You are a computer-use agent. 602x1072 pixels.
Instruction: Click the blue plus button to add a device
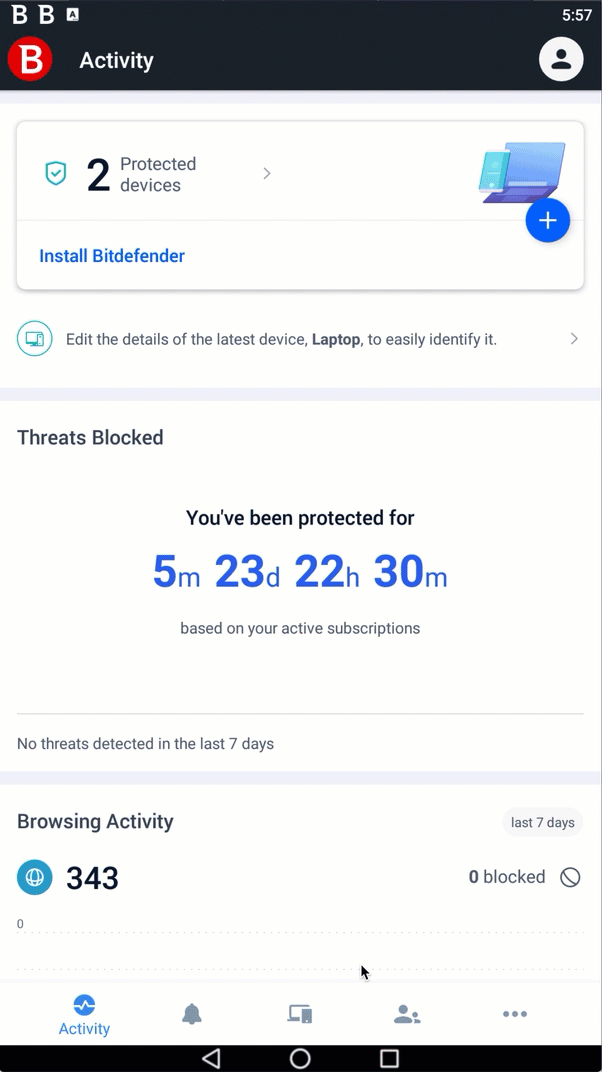point(548,220)
